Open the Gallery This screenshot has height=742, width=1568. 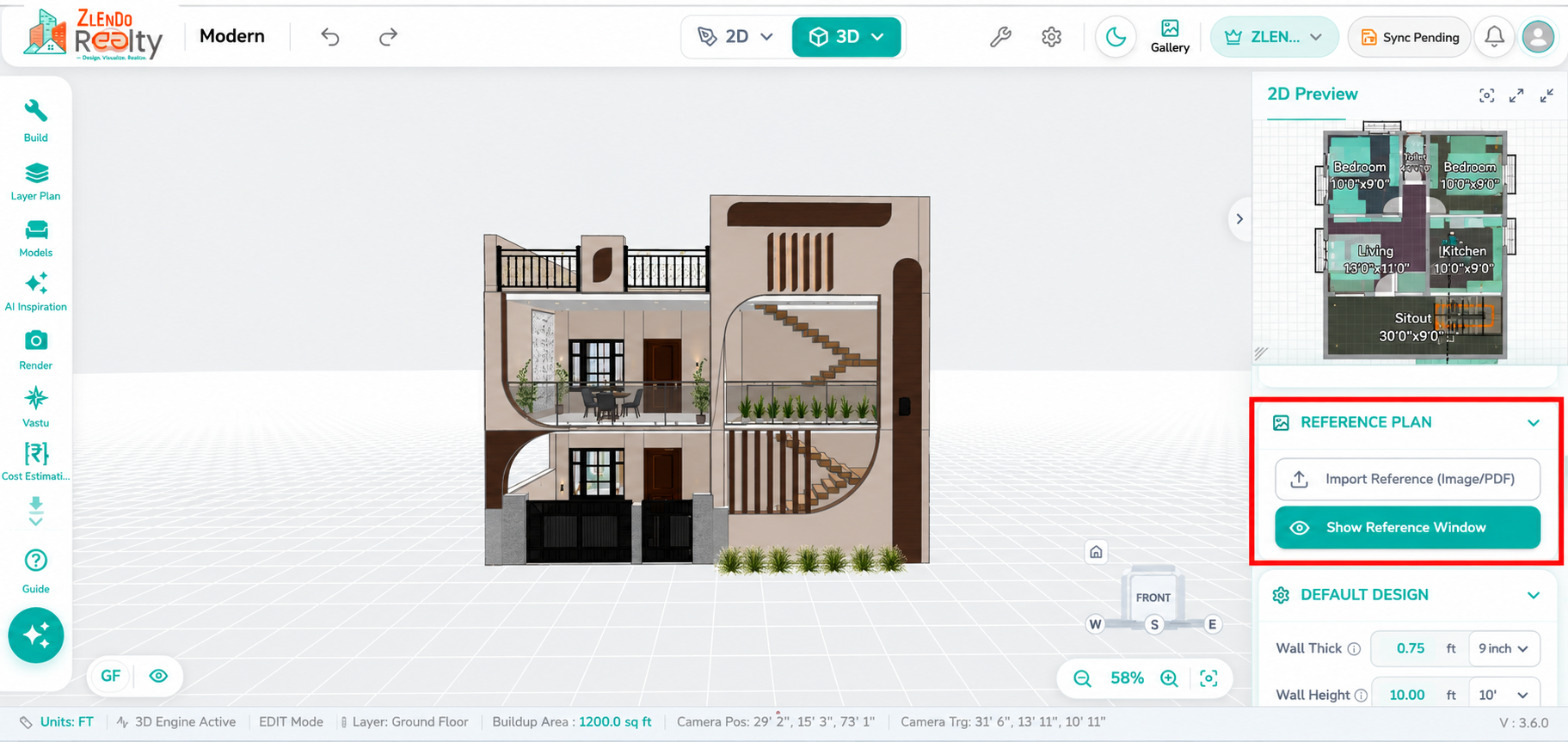tap(1170, 37)
